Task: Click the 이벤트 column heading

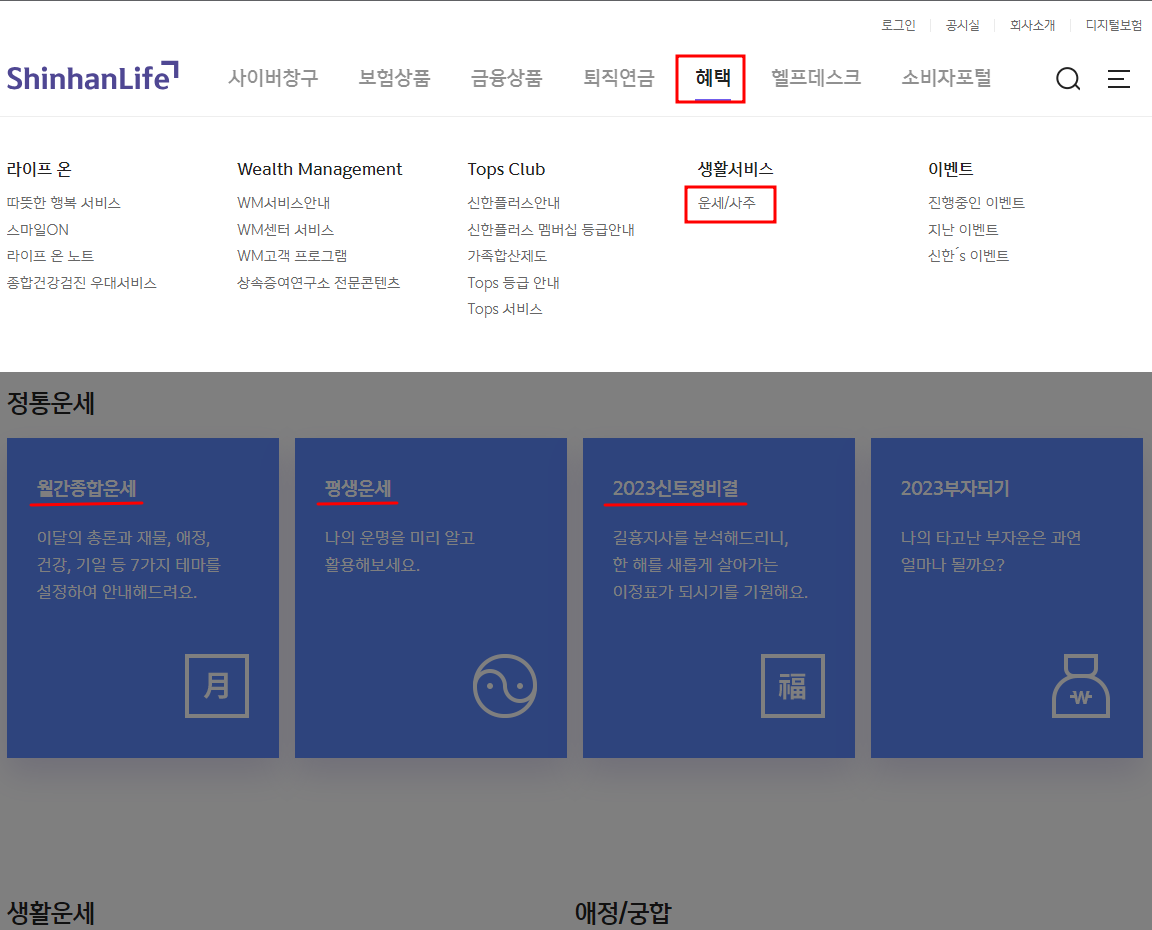Action: 951,169
